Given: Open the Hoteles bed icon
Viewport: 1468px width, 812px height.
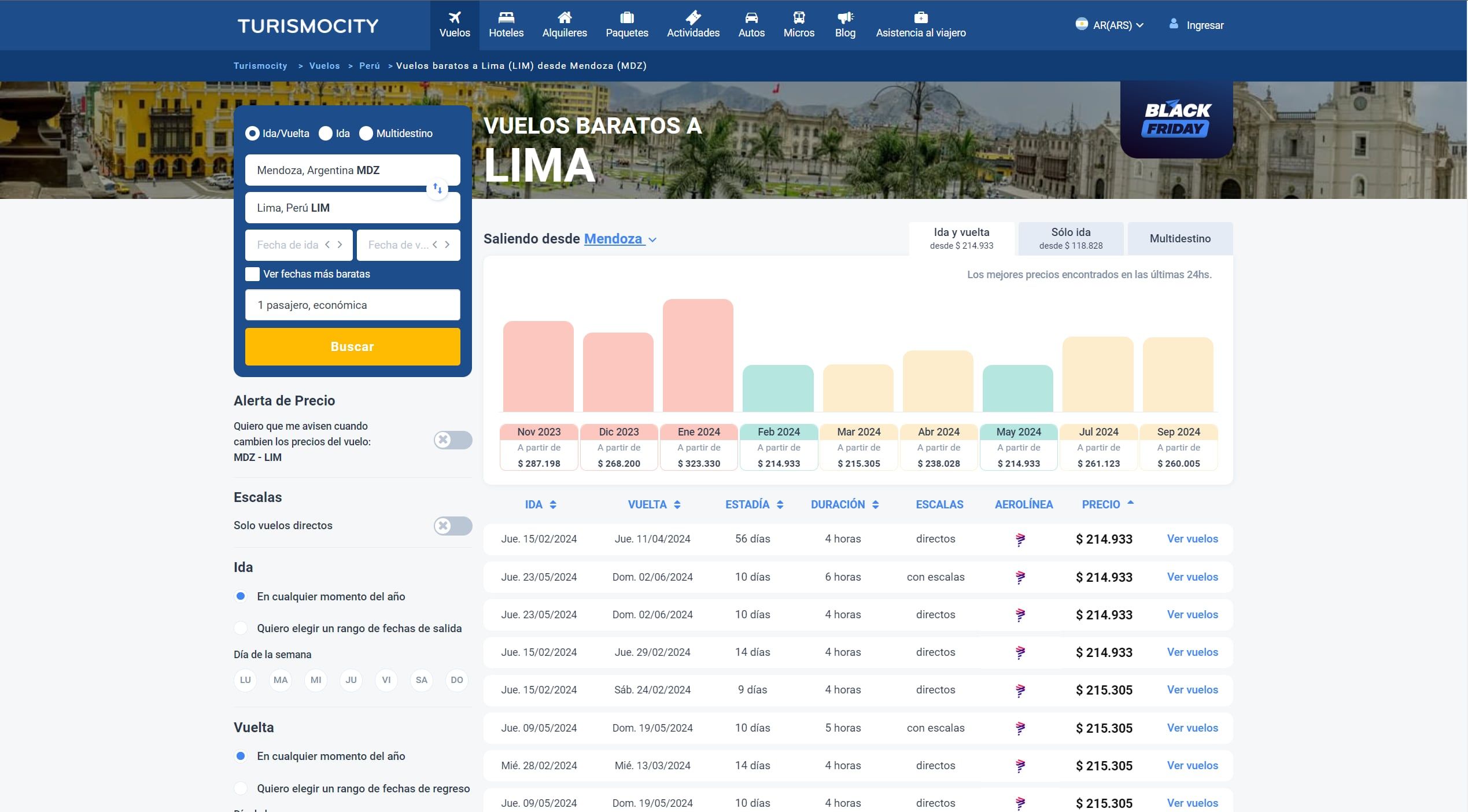Looking at the screenshot, I should [506, 17].
